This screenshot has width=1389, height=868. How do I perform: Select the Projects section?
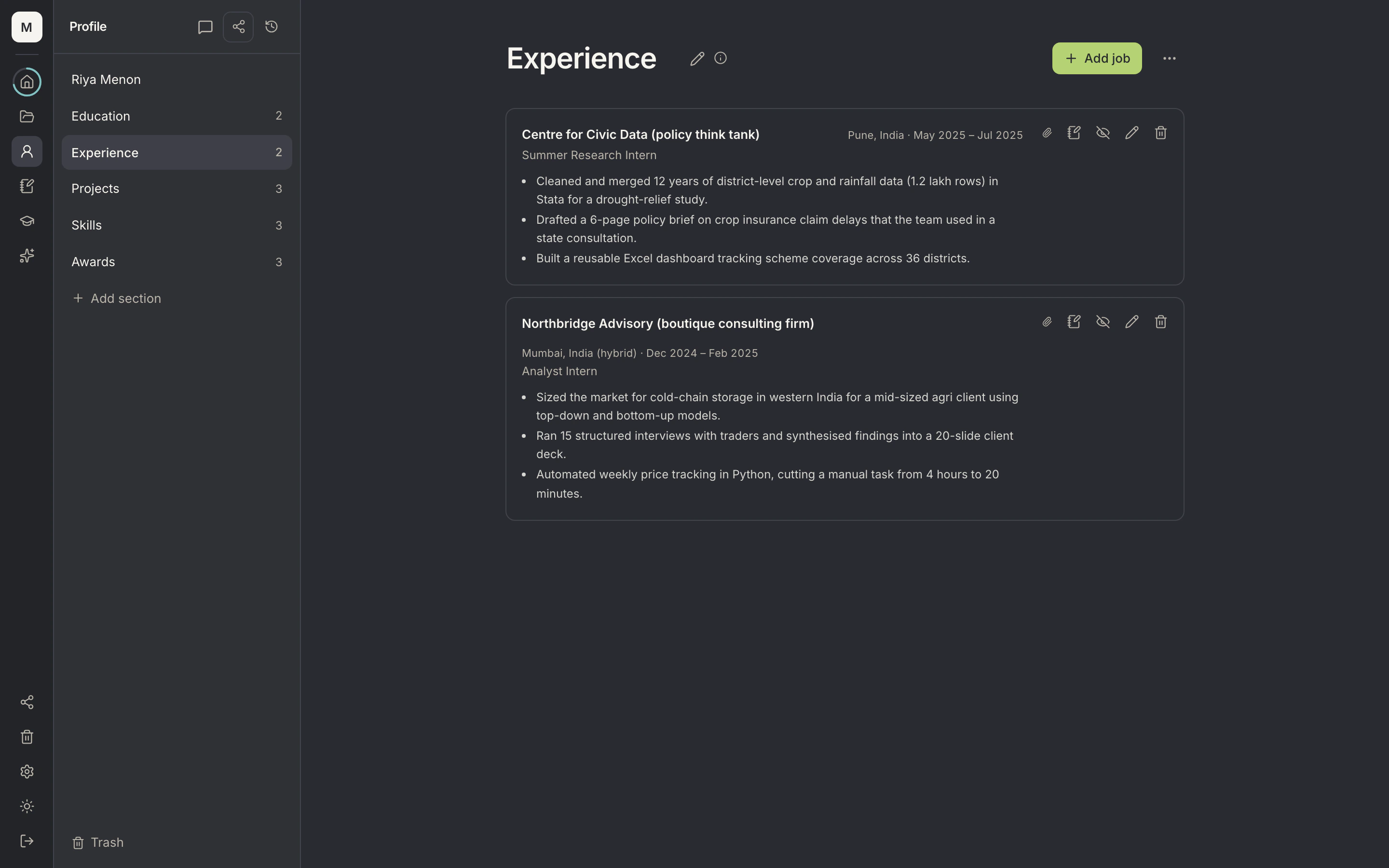[x=177, y=189]
